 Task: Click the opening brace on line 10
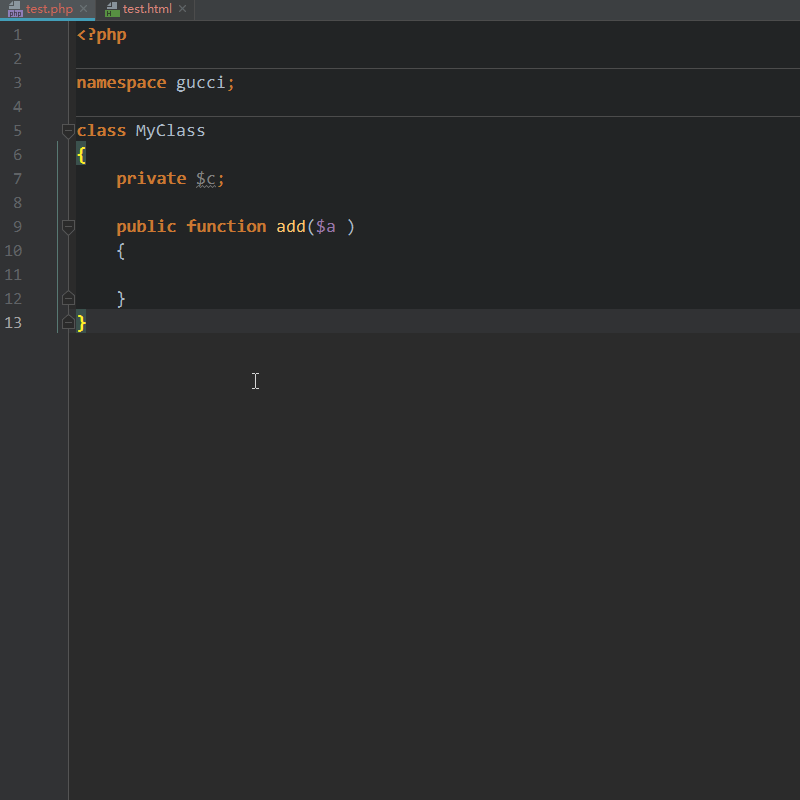[121, 251]
